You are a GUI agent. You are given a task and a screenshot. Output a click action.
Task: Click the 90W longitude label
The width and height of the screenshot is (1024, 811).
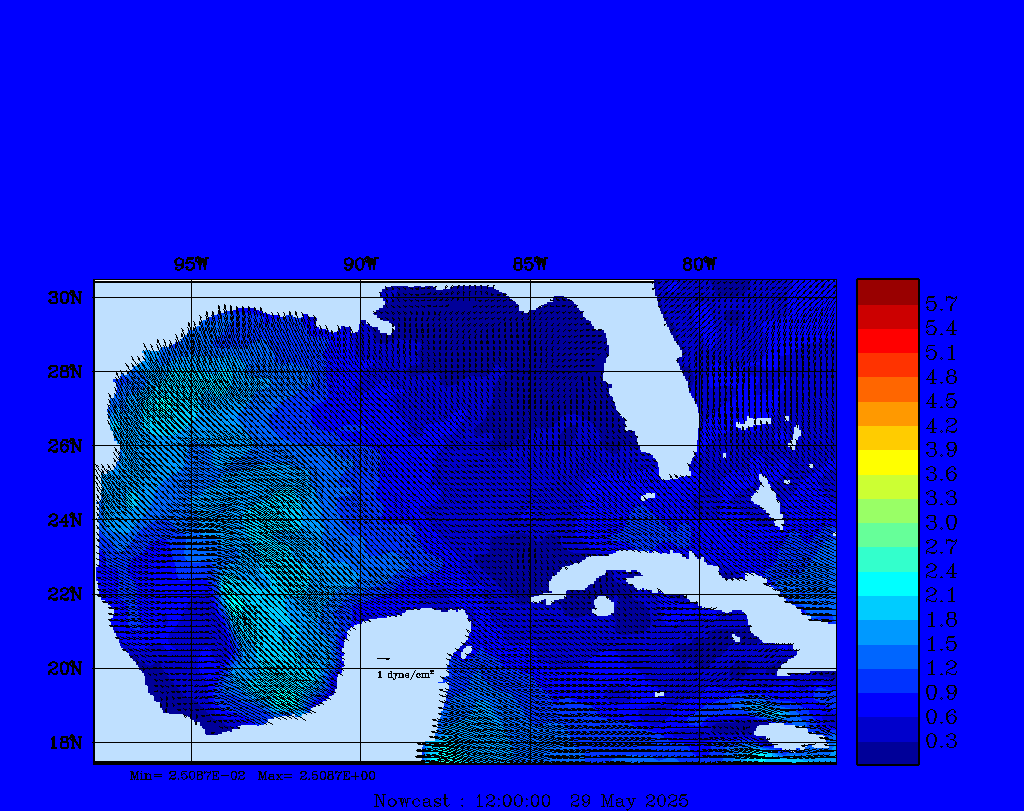click(360, 264)
